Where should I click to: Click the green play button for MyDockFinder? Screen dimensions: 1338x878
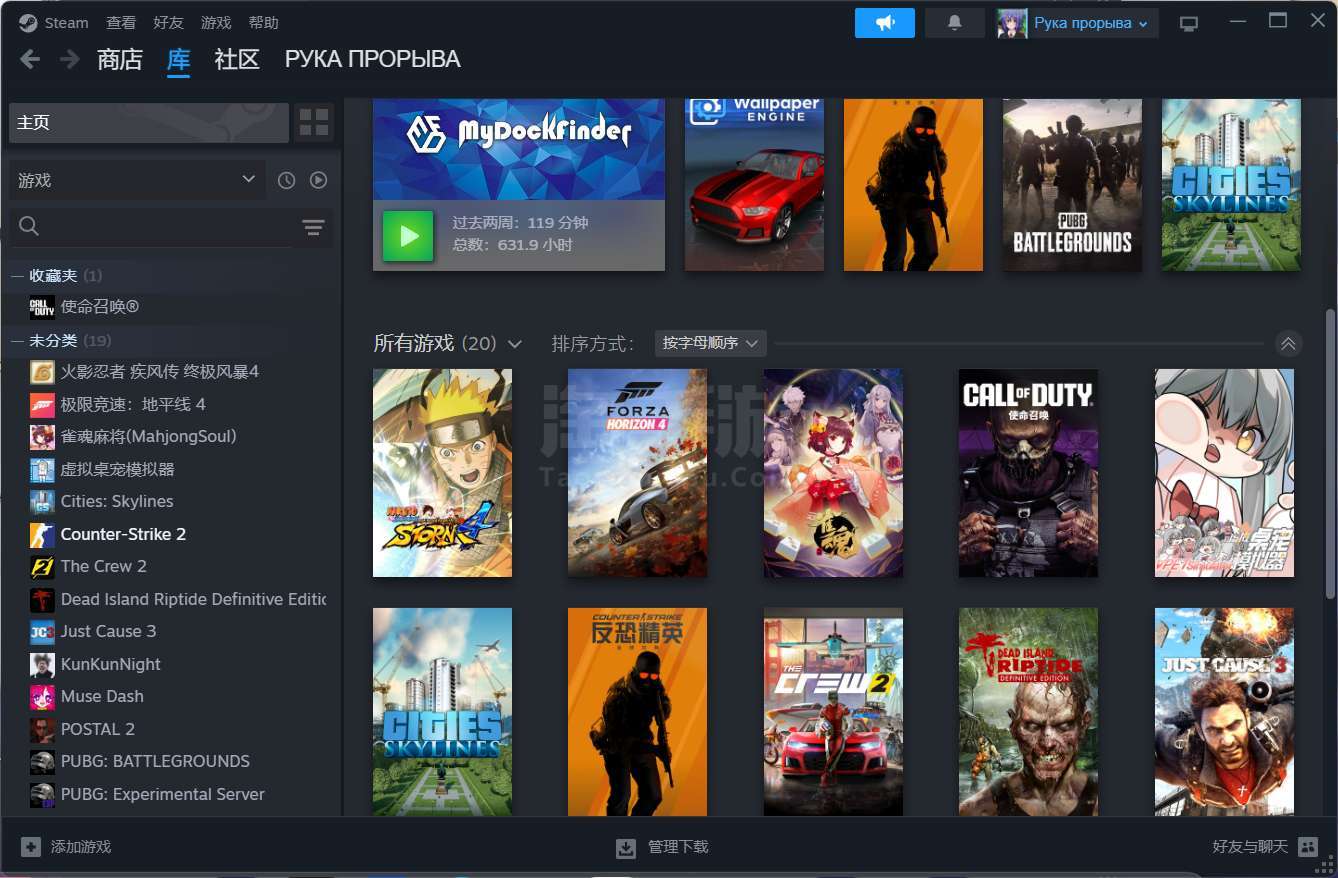[x=408, y=236]
